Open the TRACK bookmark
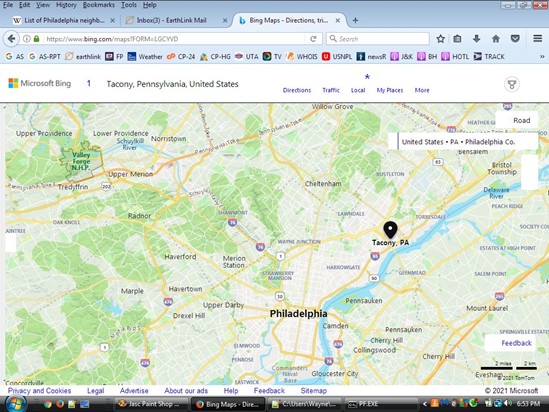This screenshot has height=412, width=549. (489, 56)
